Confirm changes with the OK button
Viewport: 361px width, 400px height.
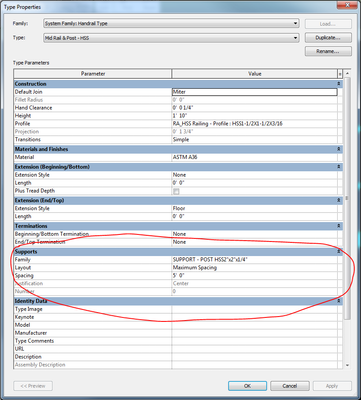pyautogui.click(x=247, y=386)
